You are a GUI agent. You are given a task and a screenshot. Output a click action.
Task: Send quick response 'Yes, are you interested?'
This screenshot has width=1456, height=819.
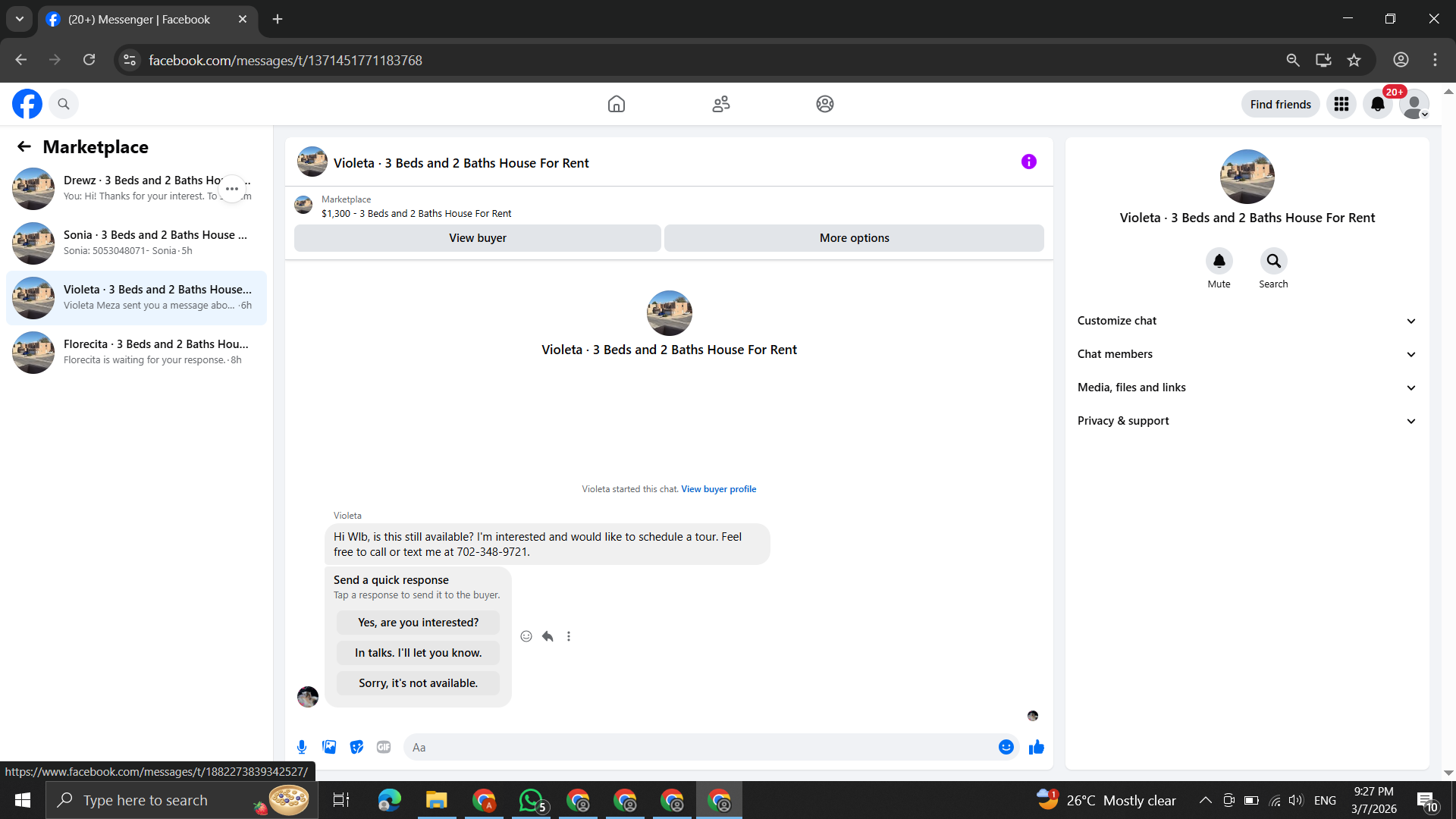tap(419, 623)
